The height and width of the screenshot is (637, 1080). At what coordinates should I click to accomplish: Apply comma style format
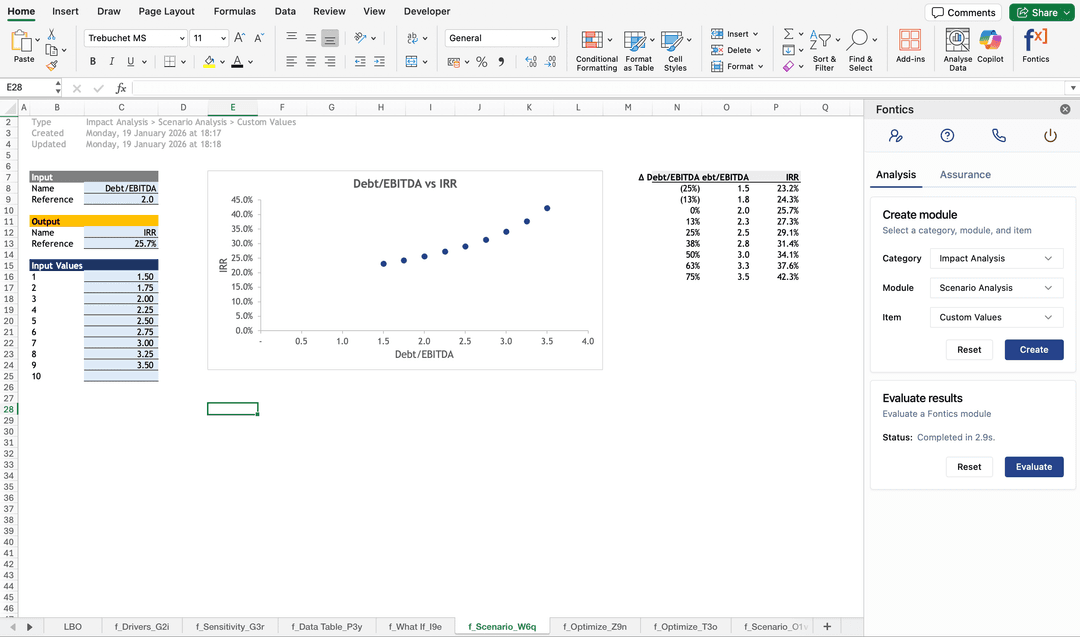pyautogui.click(x=501, y=62)
